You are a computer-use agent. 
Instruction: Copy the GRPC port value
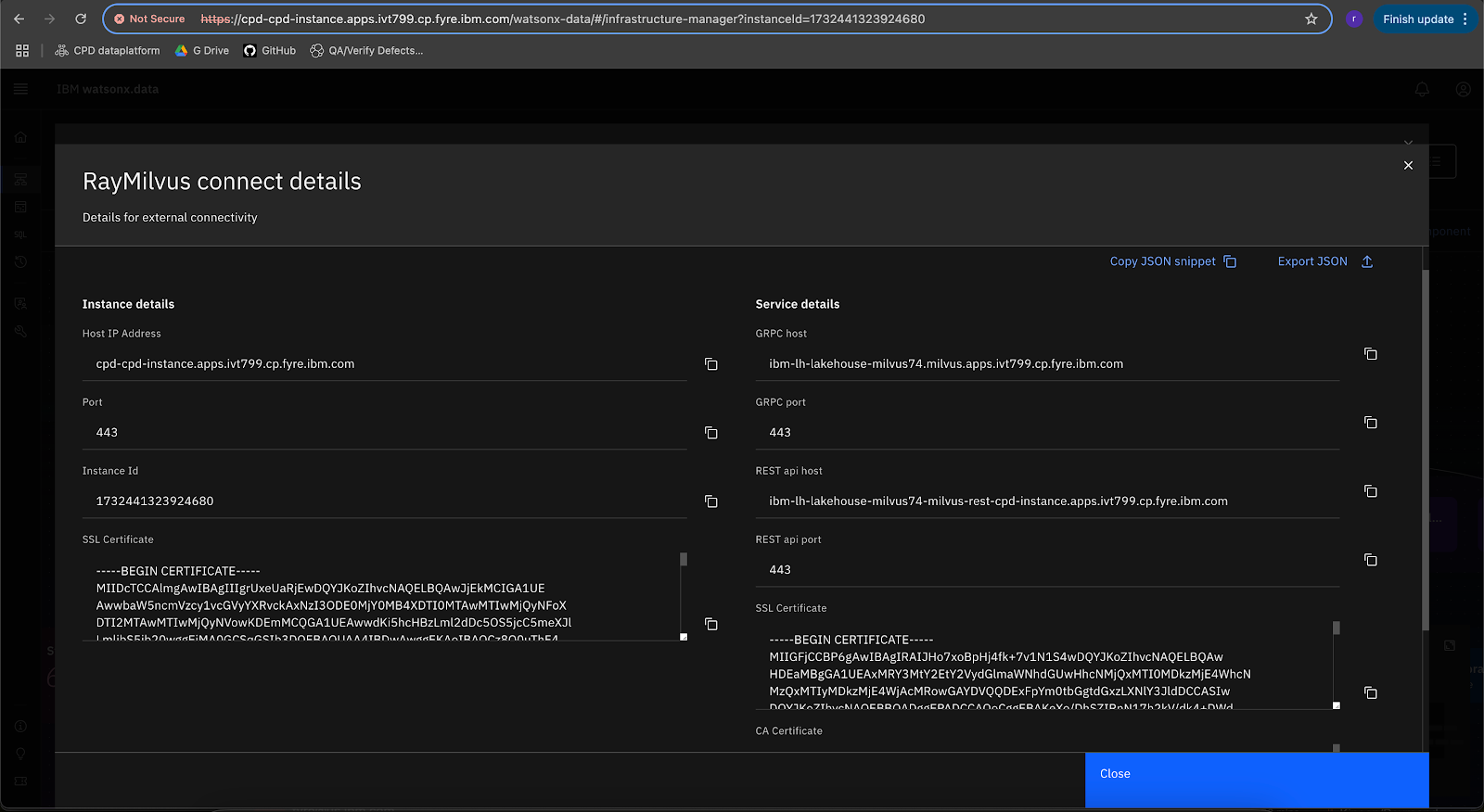click(1371, 423)
